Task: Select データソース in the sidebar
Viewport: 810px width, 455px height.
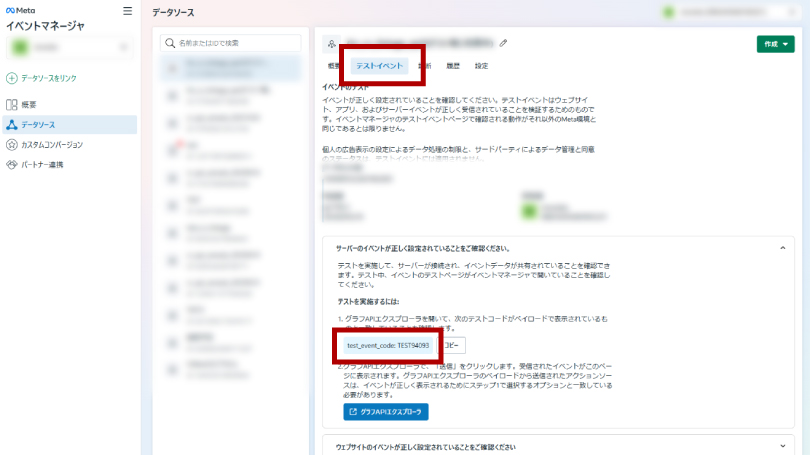Action: [70, 124]
